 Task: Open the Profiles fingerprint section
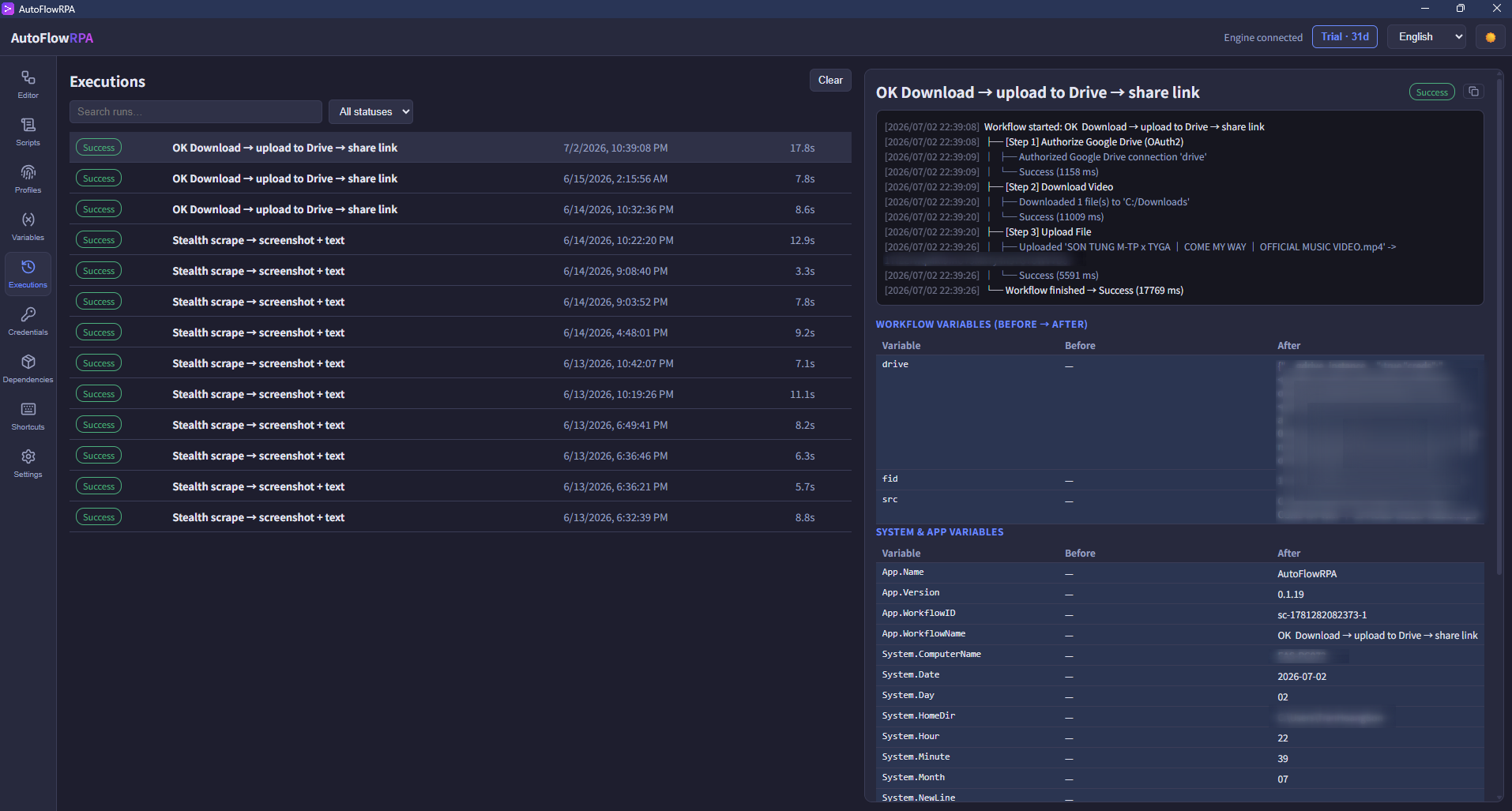tap(28, 179)
